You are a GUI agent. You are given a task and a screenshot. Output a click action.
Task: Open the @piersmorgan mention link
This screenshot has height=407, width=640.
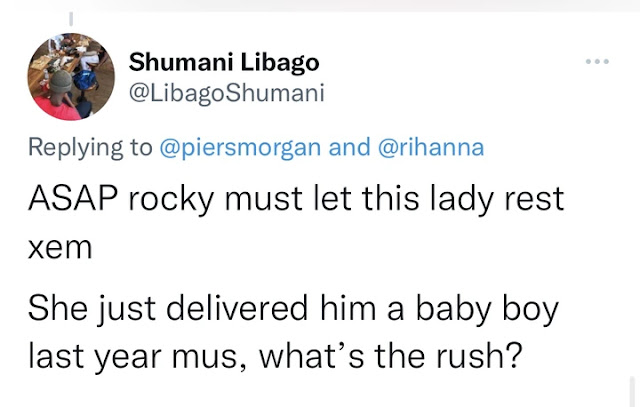(241, 148)
